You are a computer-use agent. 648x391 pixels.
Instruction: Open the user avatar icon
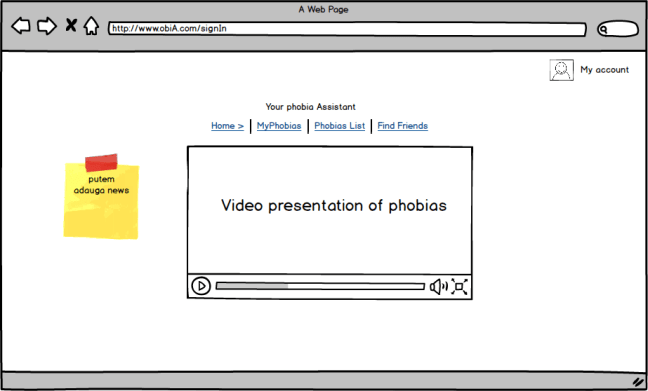click(561, 70)
